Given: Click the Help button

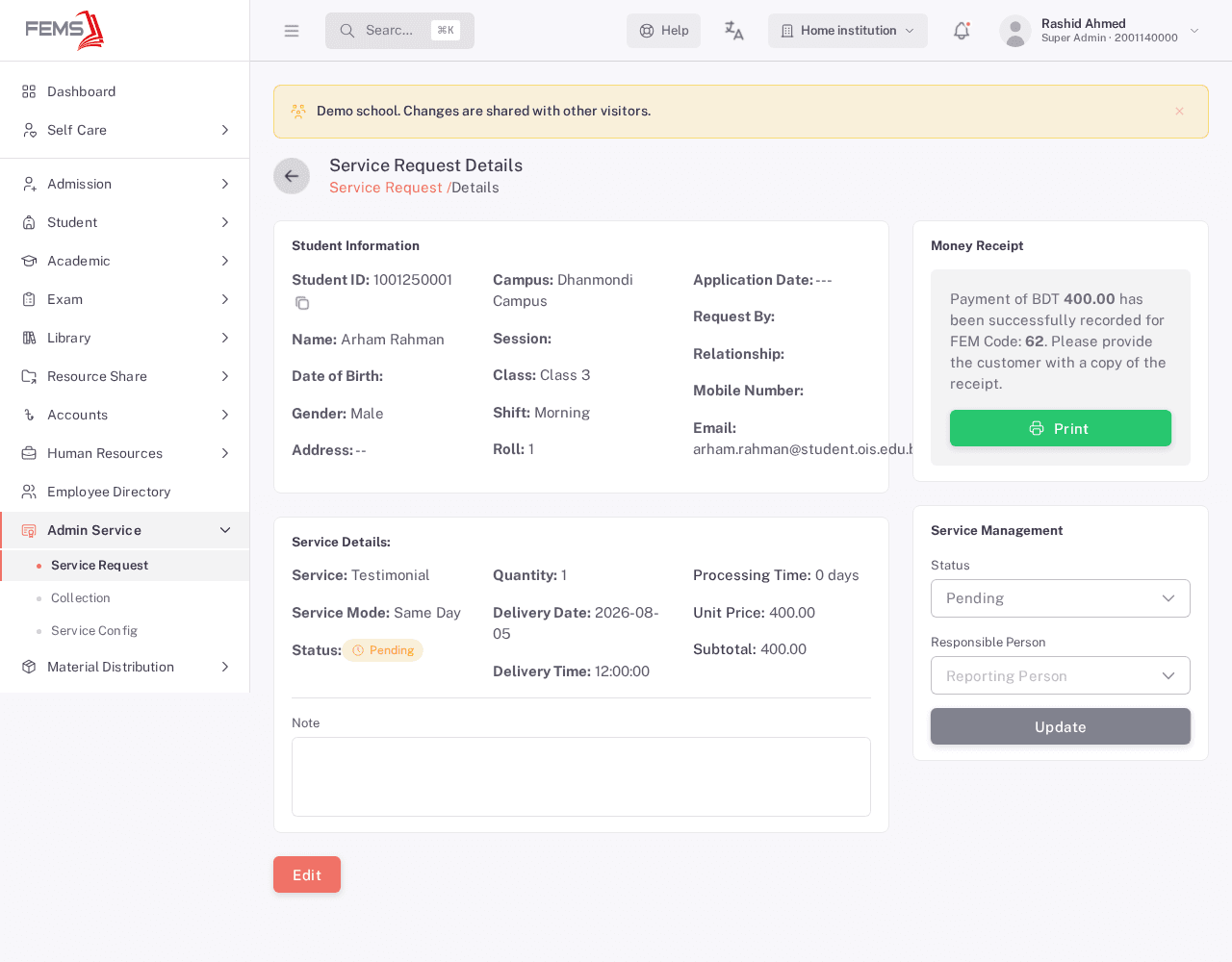Looking at the screenshot, I should point(664,31).
